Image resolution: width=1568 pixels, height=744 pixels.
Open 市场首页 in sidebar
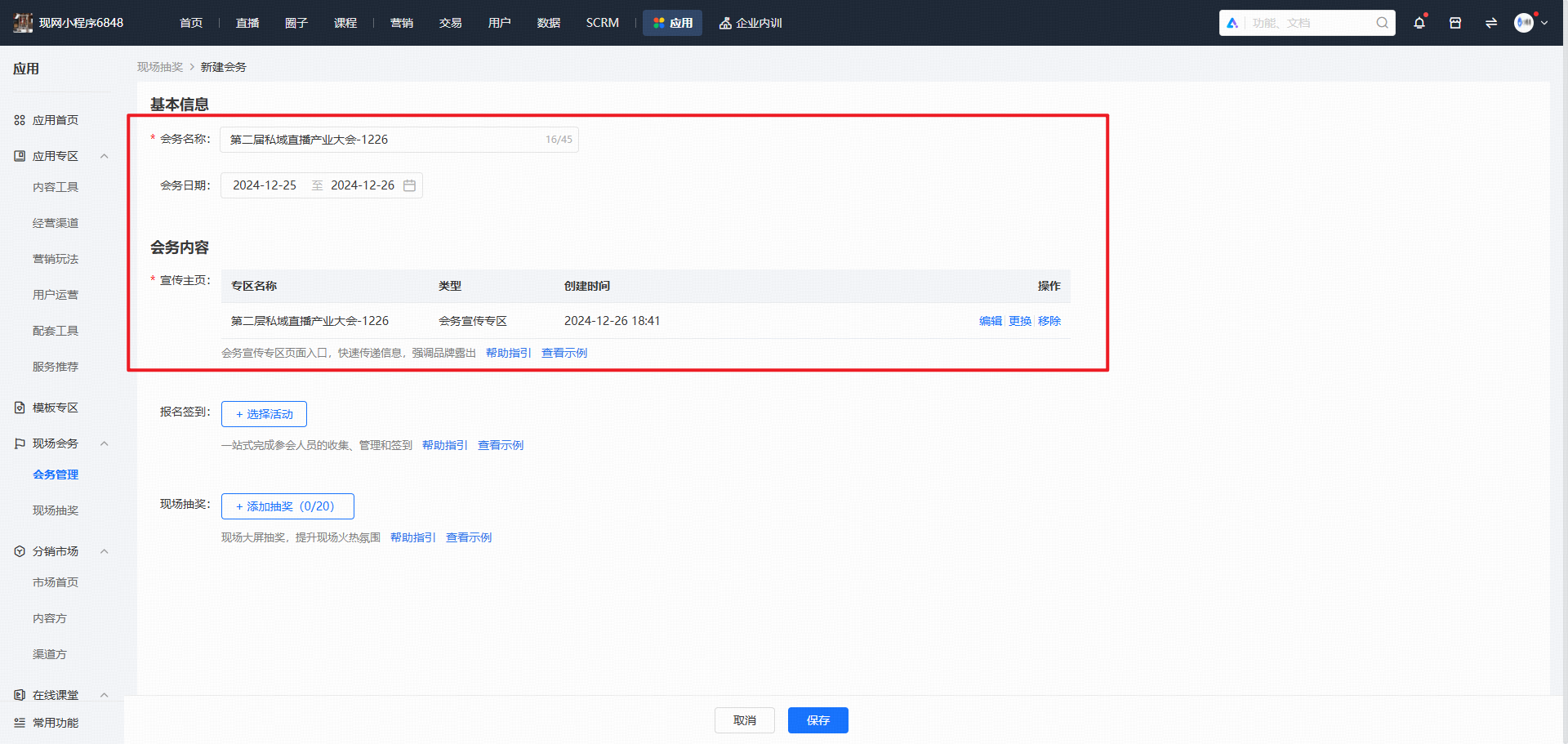point(56,582)
